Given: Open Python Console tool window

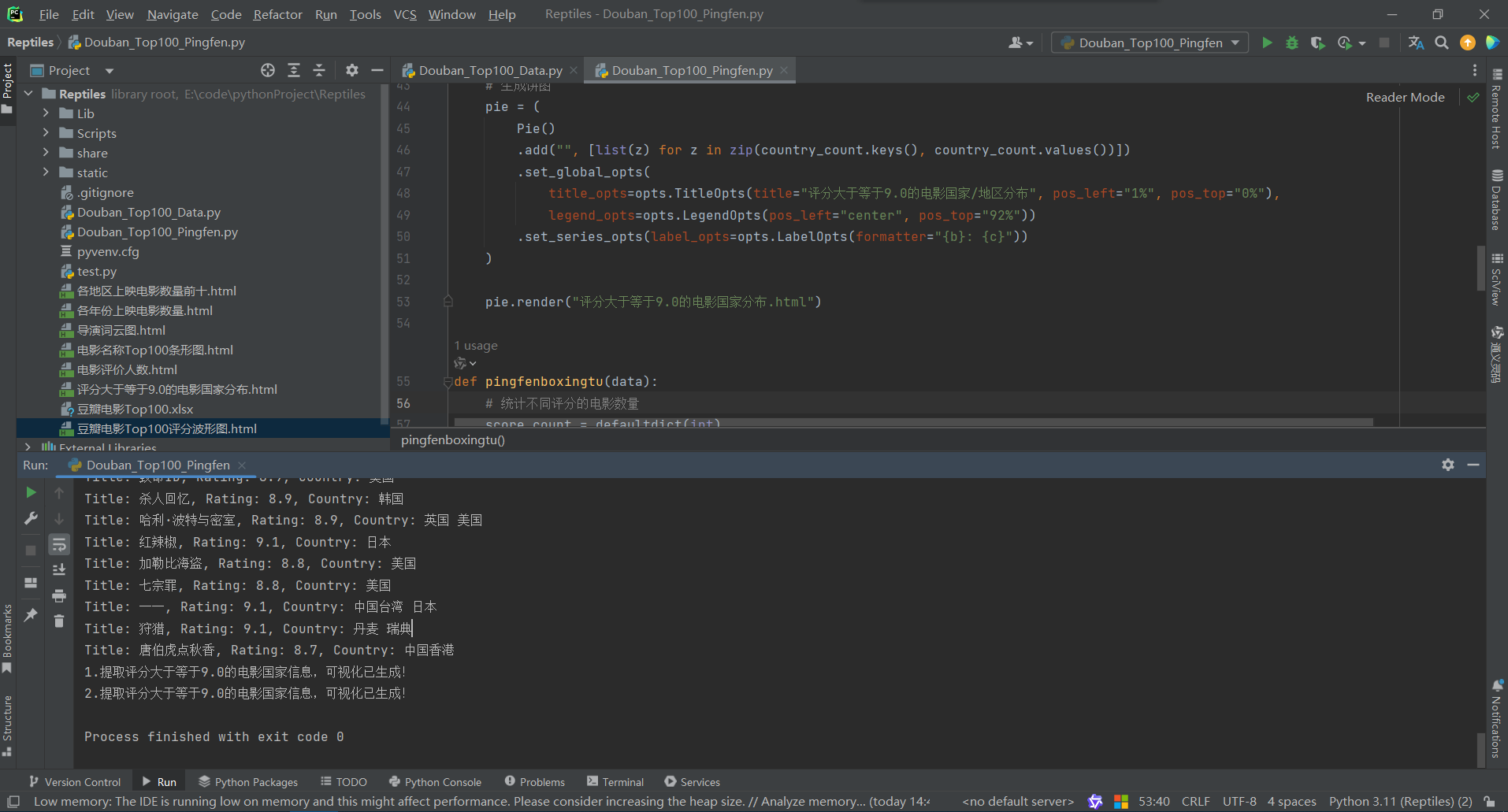Looking at the screenshot, I should [x=435, y=781].
